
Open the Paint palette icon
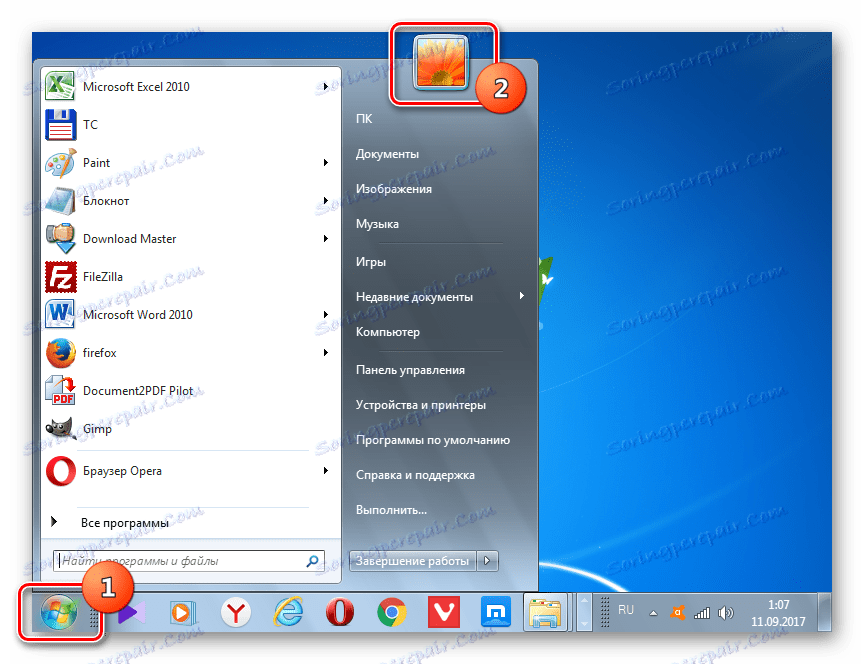[61, 163]
